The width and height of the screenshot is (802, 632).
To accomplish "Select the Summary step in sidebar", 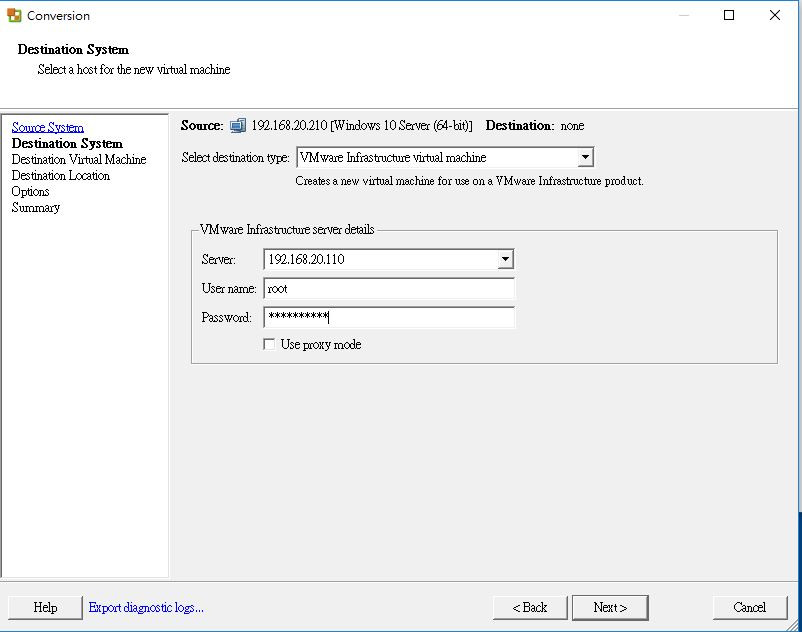I will click(35, 208).
